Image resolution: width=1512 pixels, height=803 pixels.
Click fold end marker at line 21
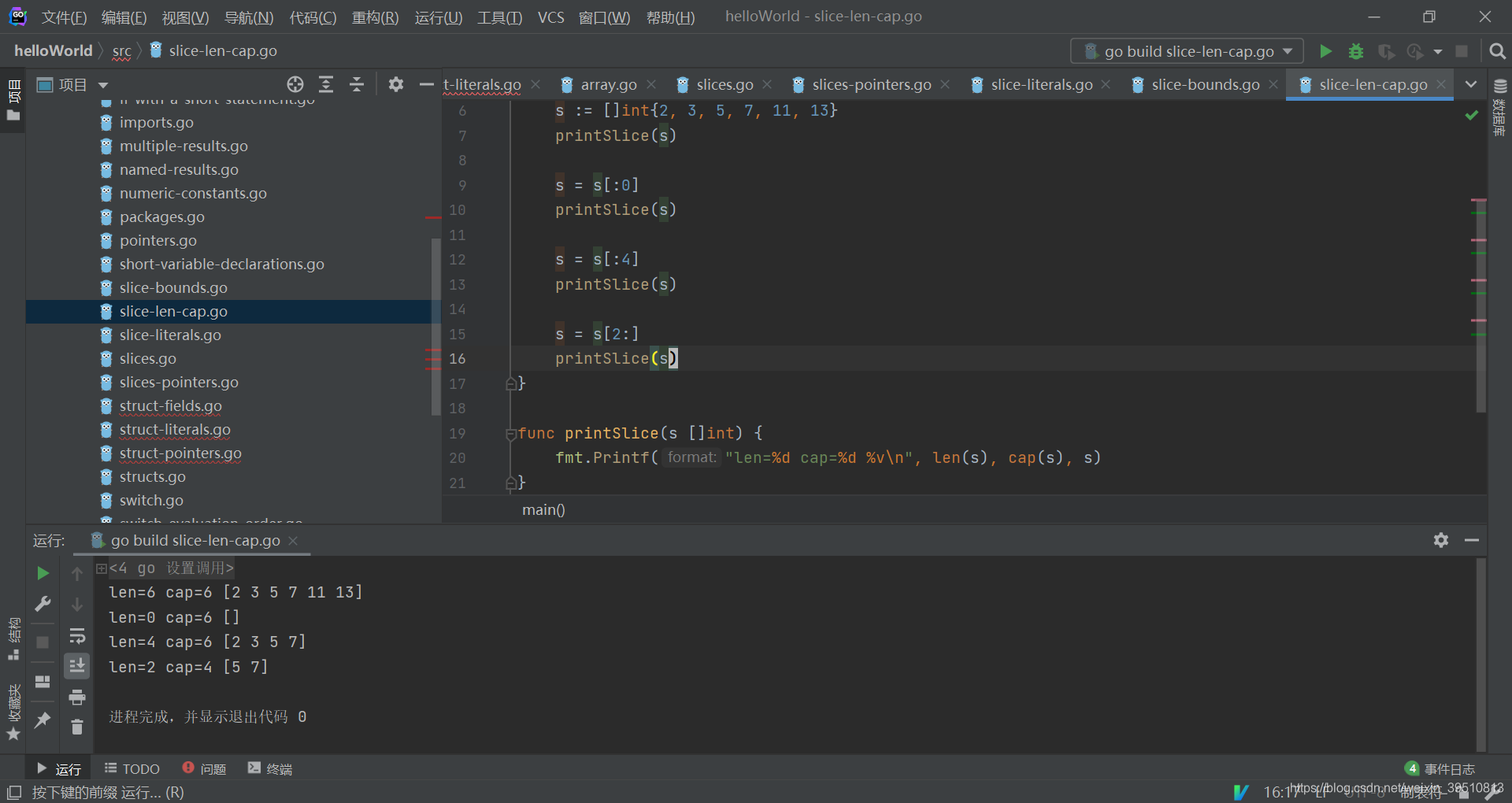[511, 483]
